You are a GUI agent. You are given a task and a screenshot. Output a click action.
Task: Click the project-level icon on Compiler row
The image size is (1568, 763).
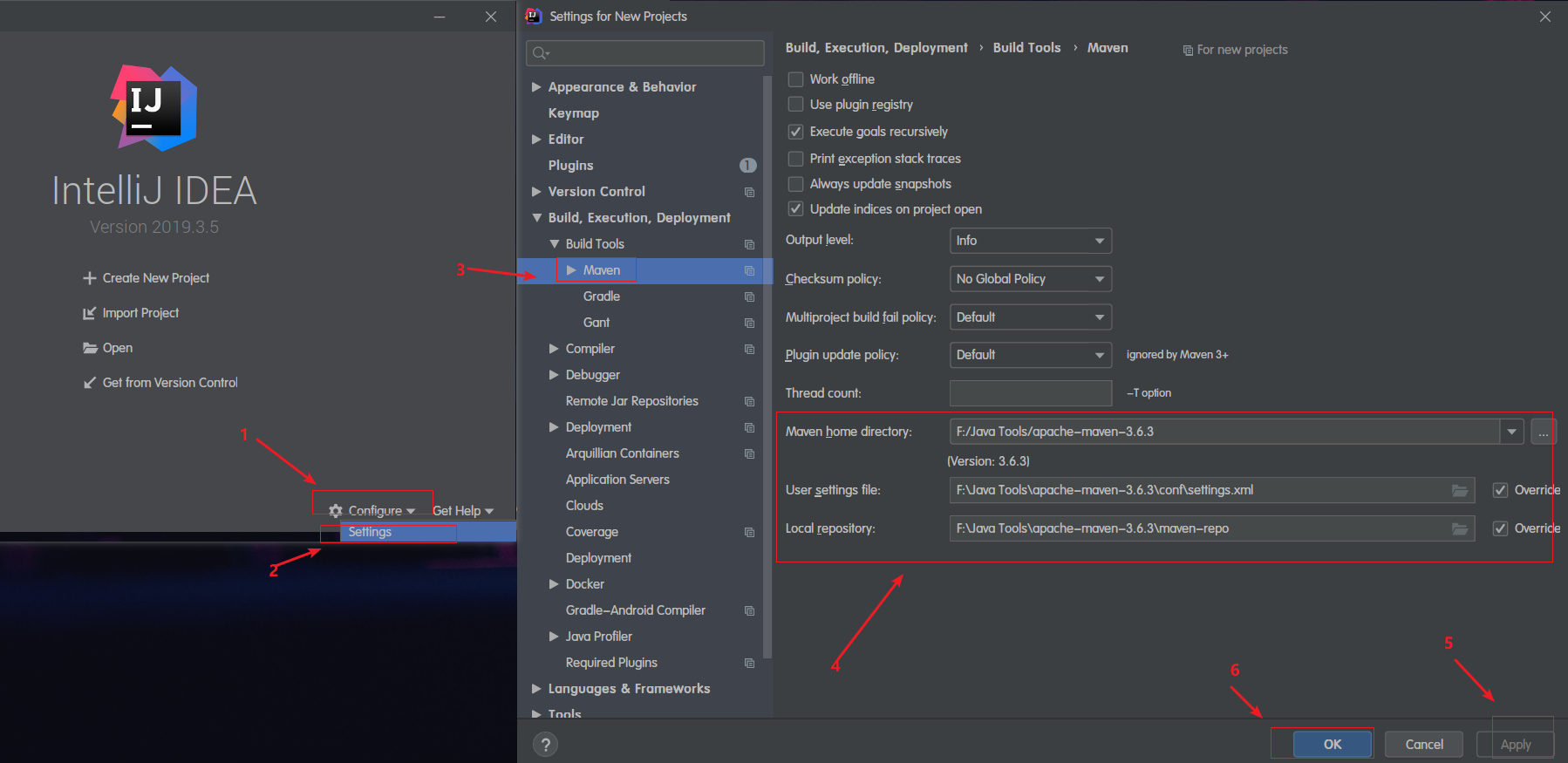click(x=749, y=349)
